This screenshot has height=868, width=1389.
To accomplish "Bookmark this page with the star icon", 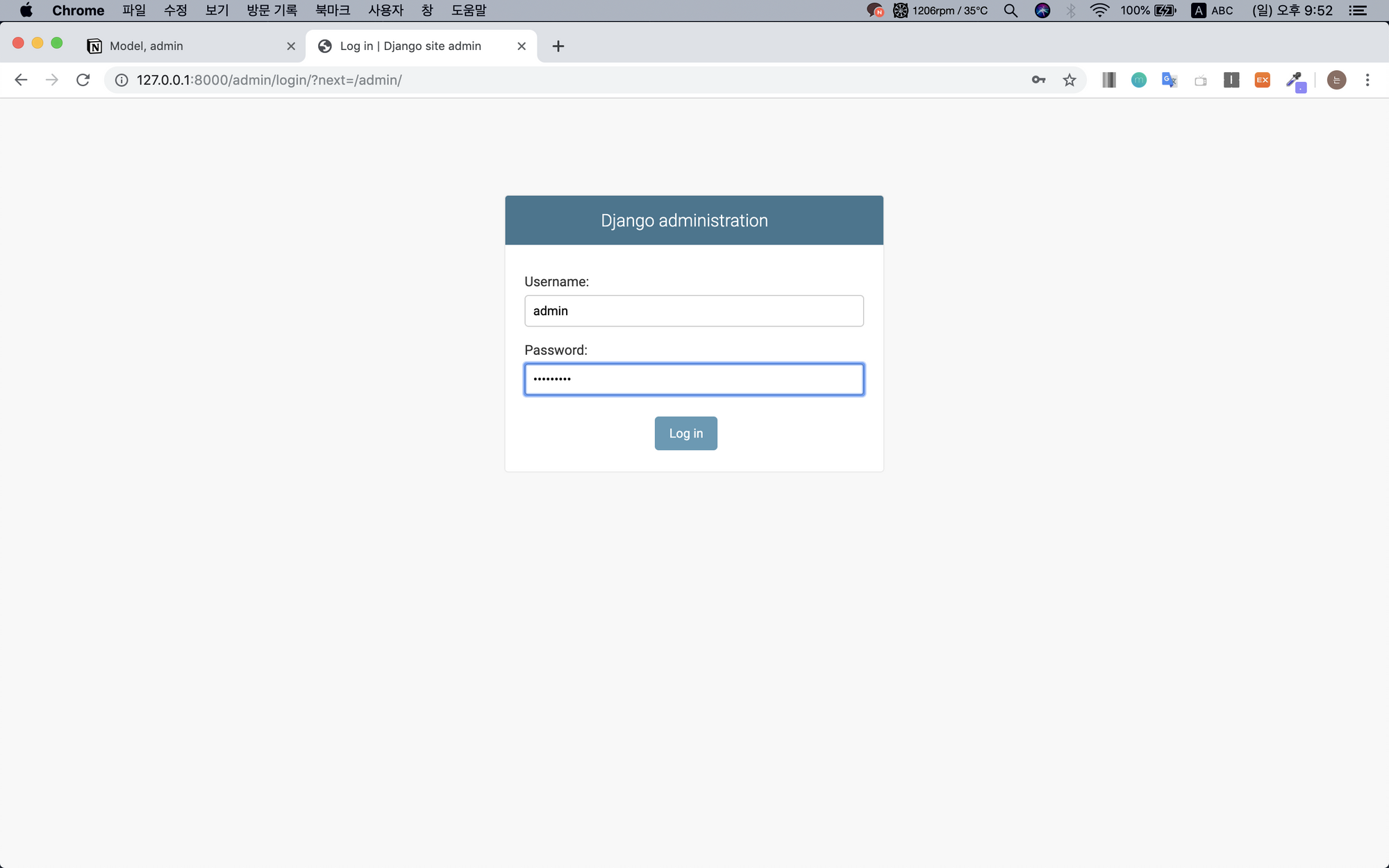I will click(x=1070, y=80).
